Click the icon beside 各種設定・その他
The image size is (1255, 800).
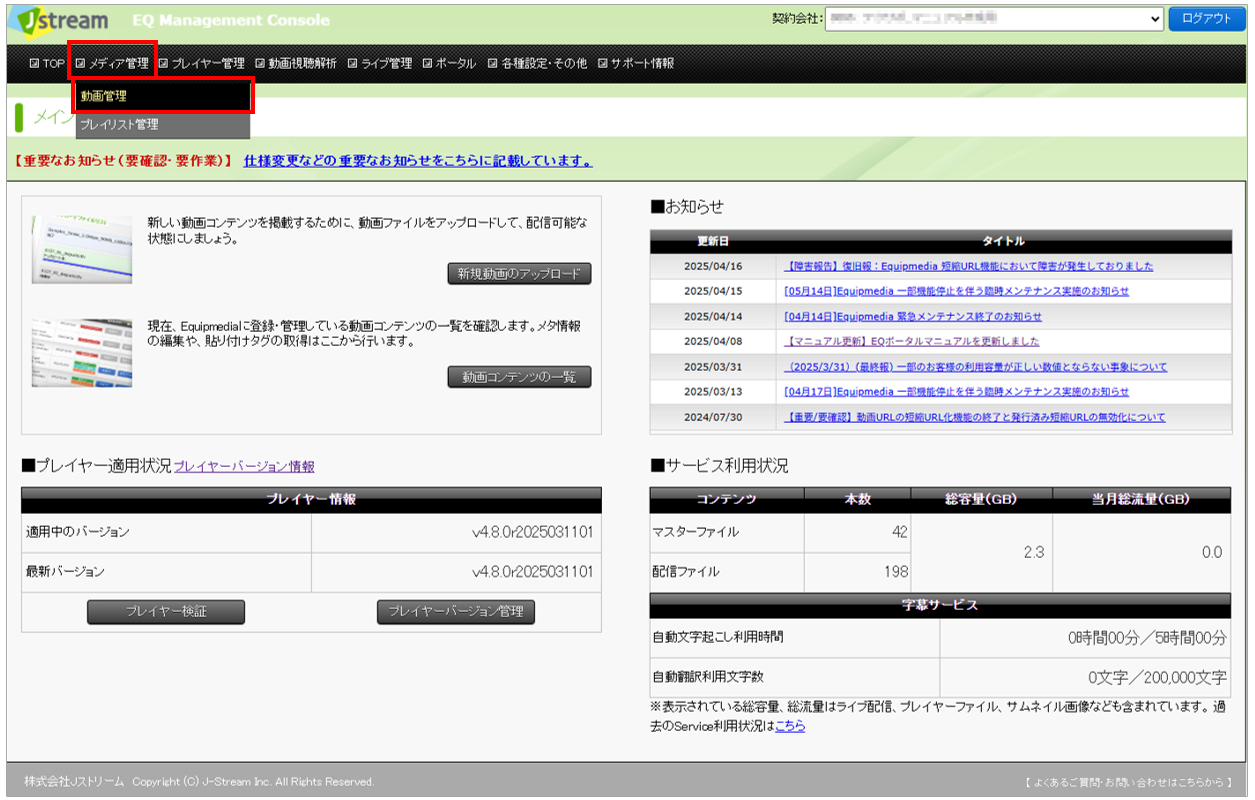click(x=493, y=63)
